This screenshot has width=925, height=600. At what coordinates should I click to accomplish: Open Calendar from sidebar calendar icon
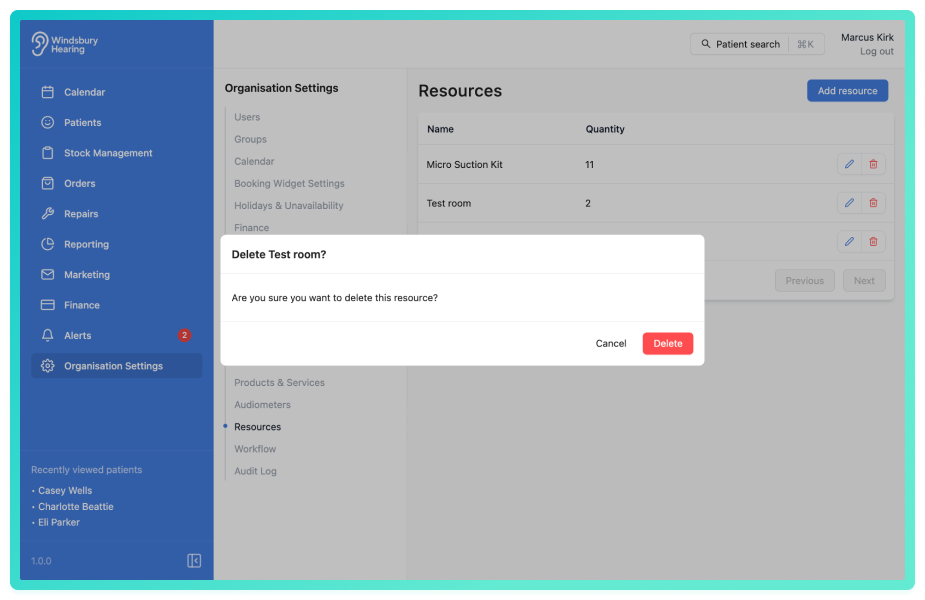point(48,92)
